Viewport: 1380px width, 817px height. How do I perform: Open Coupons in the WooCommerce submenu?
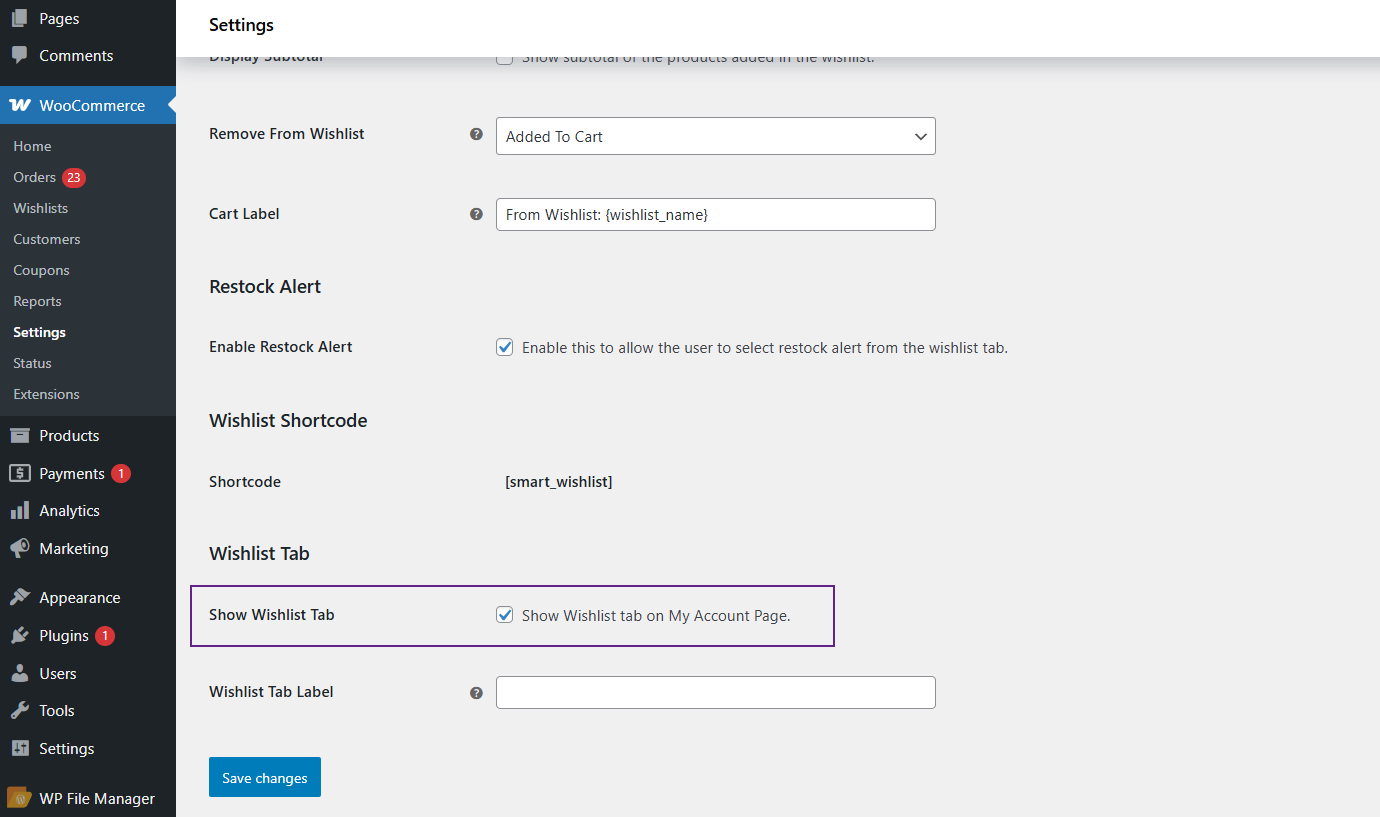41,270
